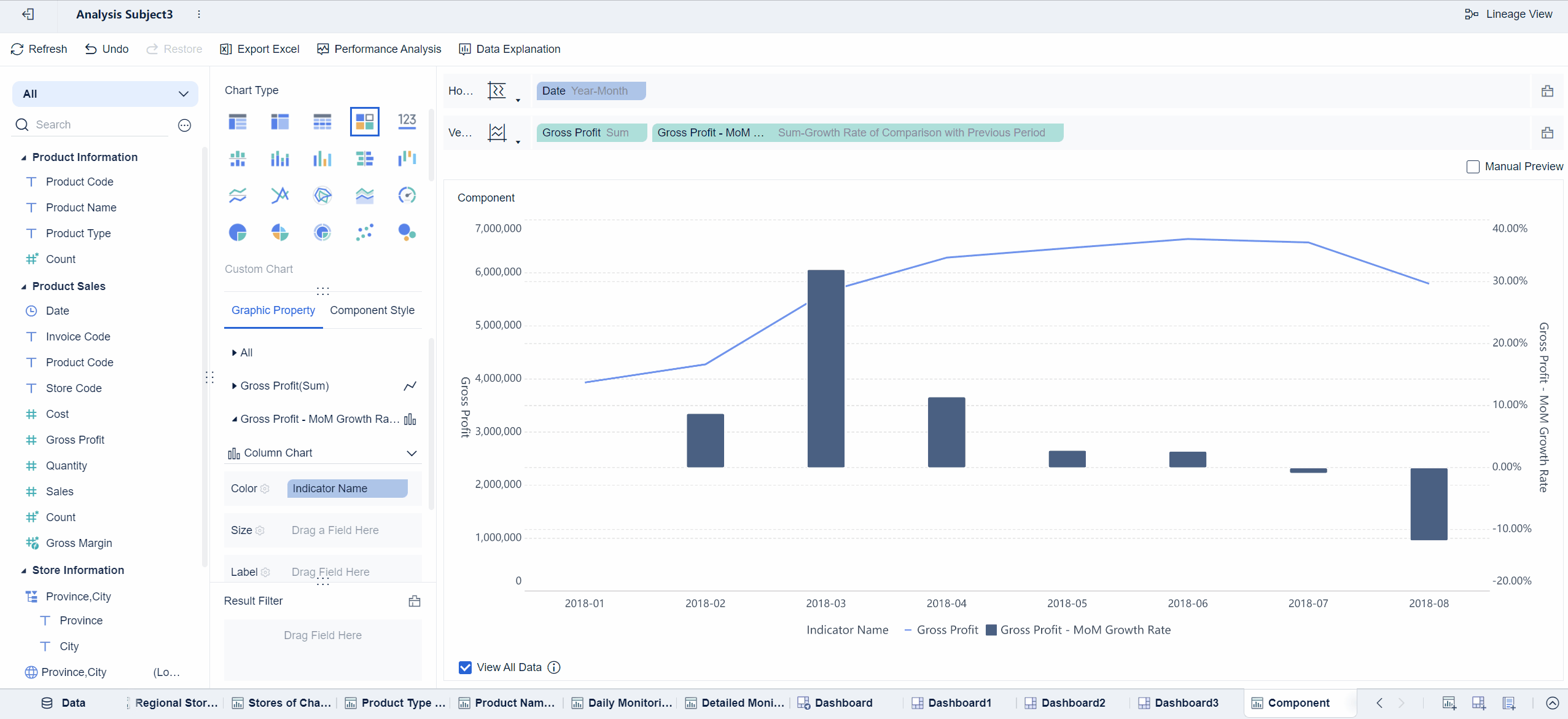Open the Analysis Subject3 more-options menu
1568x719 pixels.
click(x=199, y=14)
